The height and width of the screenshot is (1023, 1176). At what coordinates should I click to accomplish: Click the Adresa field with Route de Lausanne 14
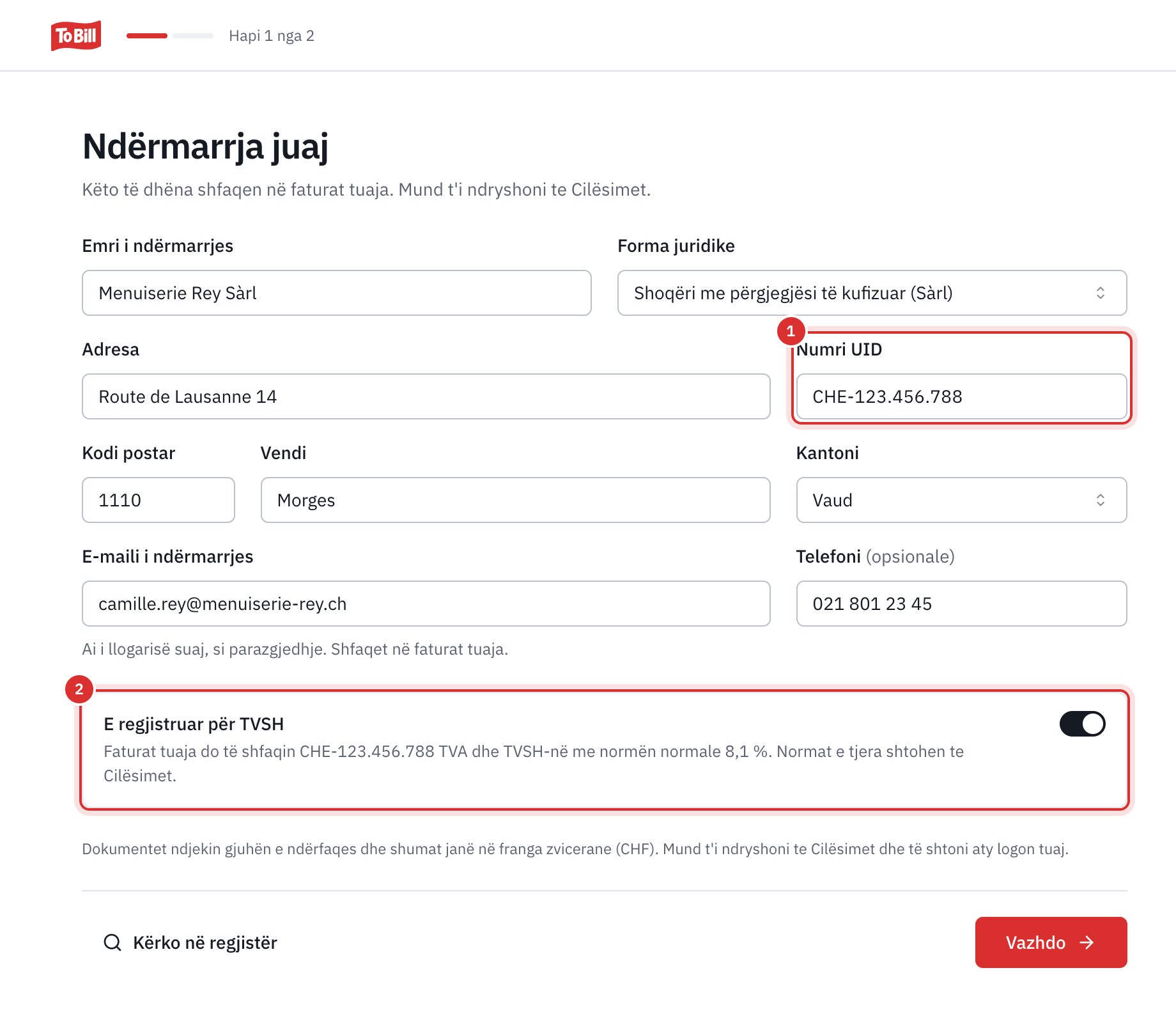(426, 396)
